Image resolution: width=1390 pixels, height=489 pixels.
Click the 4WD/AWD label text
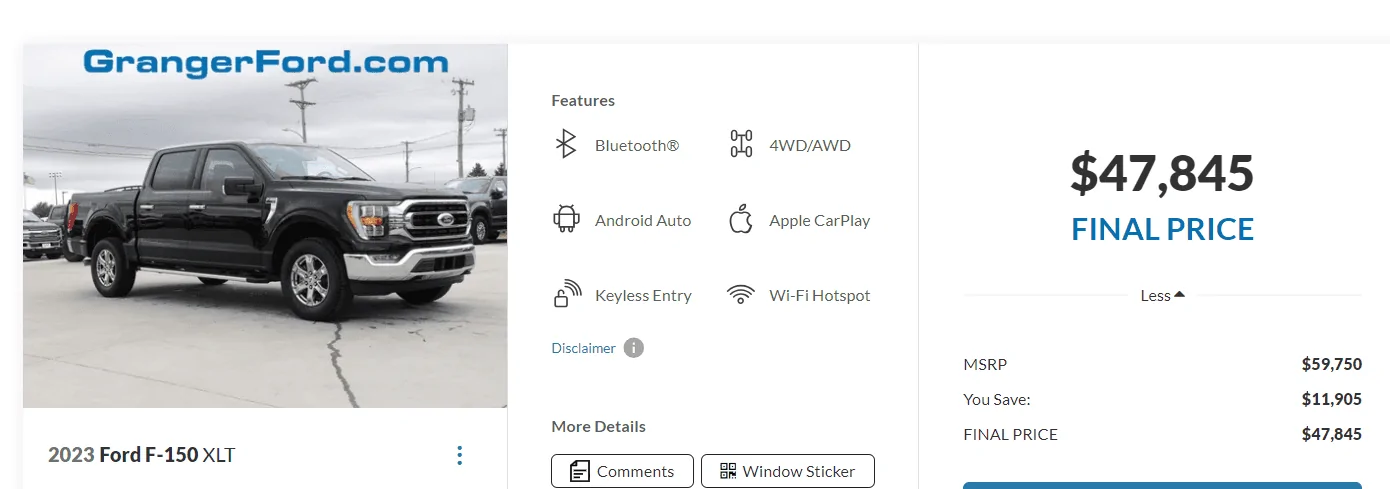[x=810, y=145]
